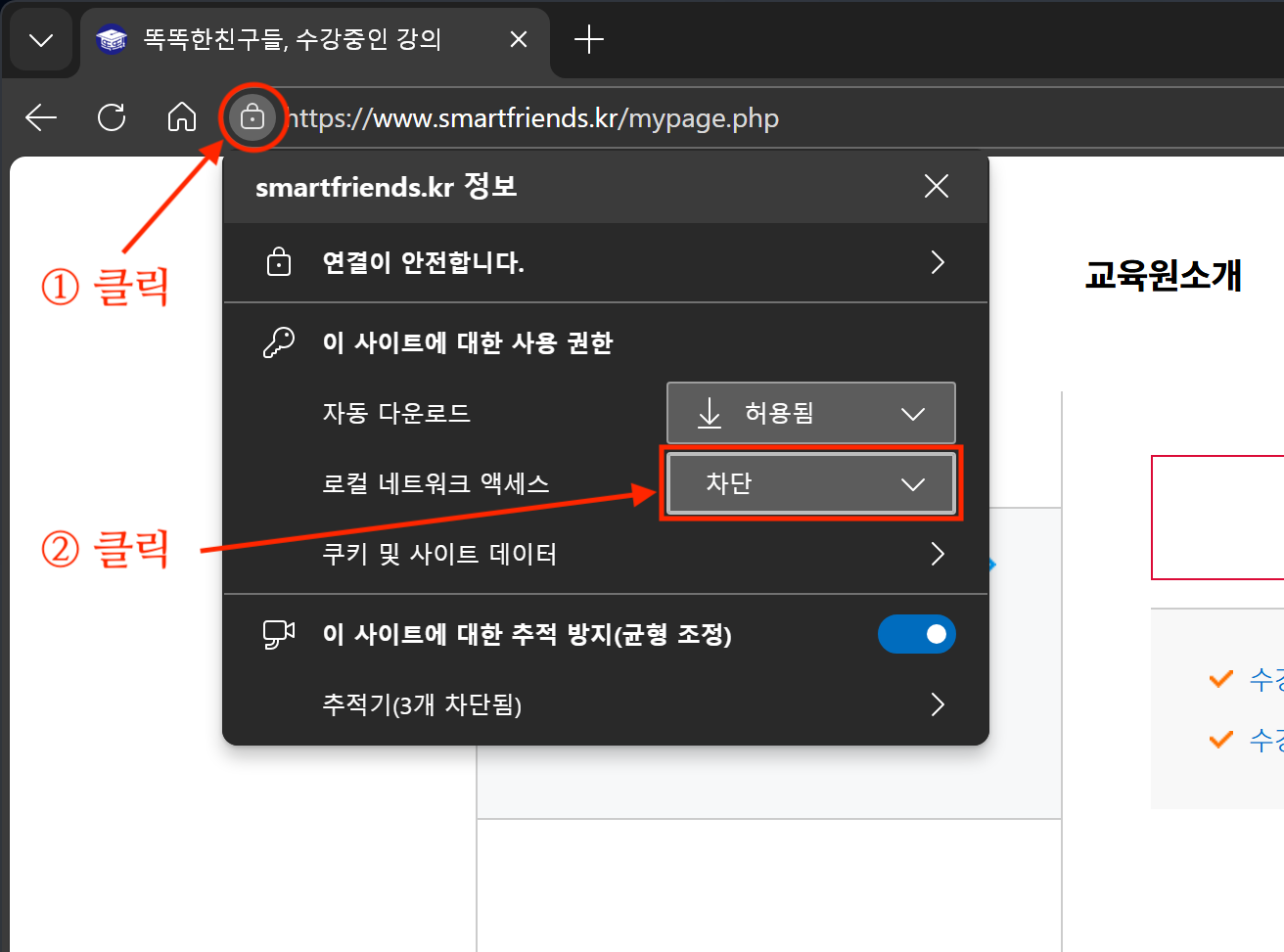Open the 로컬 네트워크 액세스 dropdown
The height and width of the screenshot is (952, 1284).
click(810, 483)
